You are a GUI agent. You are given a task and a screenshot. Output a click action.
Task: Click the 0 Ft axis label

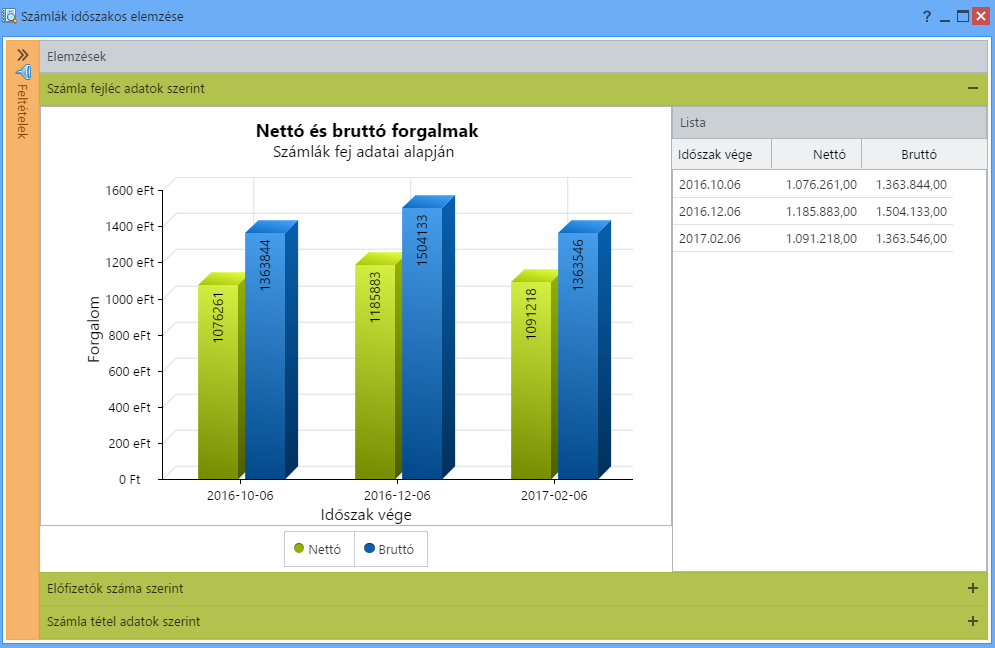coord(129,480)
